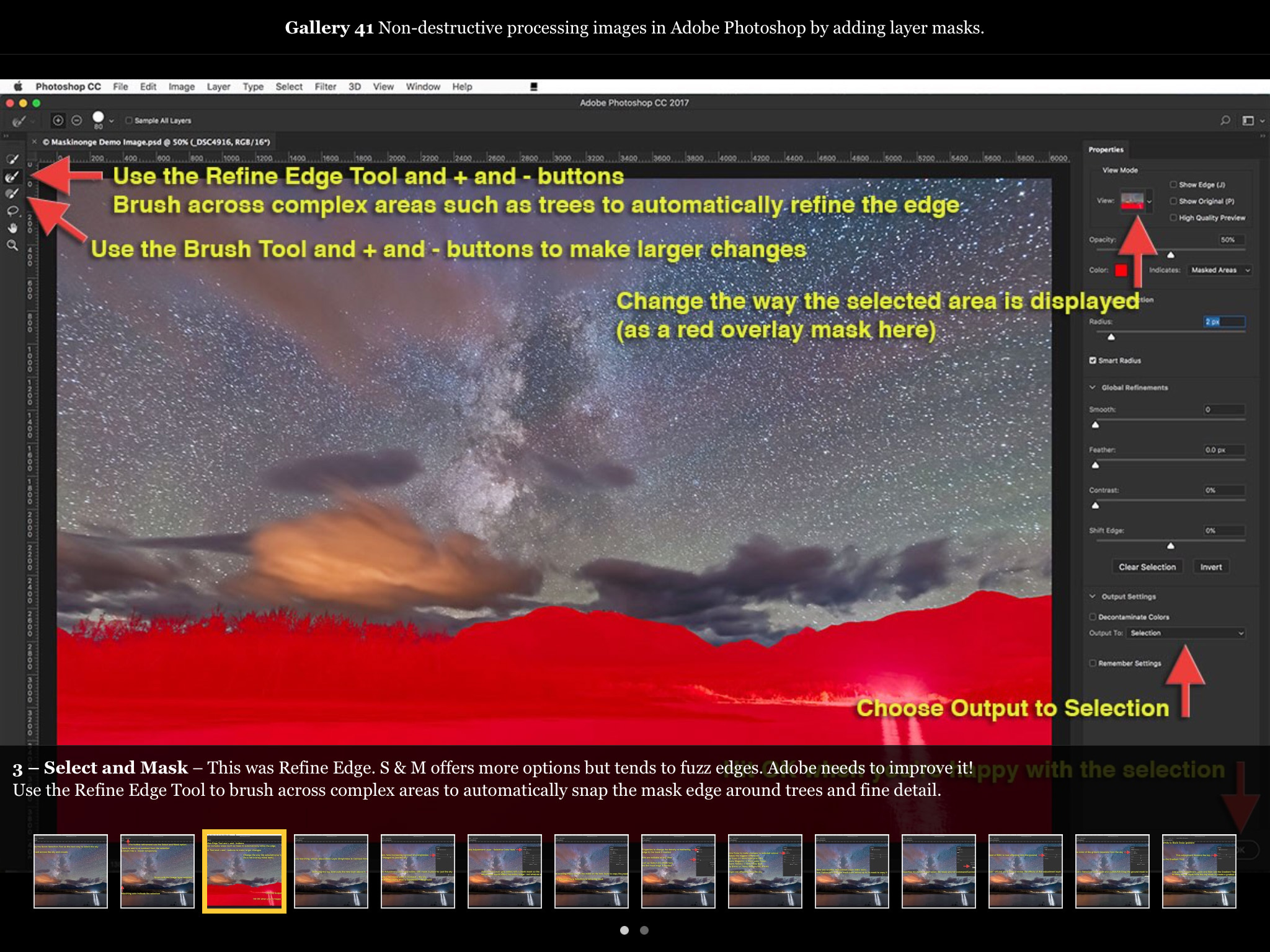Open the Filter menu
The image size is (1270, 952).
pos(325,87)
